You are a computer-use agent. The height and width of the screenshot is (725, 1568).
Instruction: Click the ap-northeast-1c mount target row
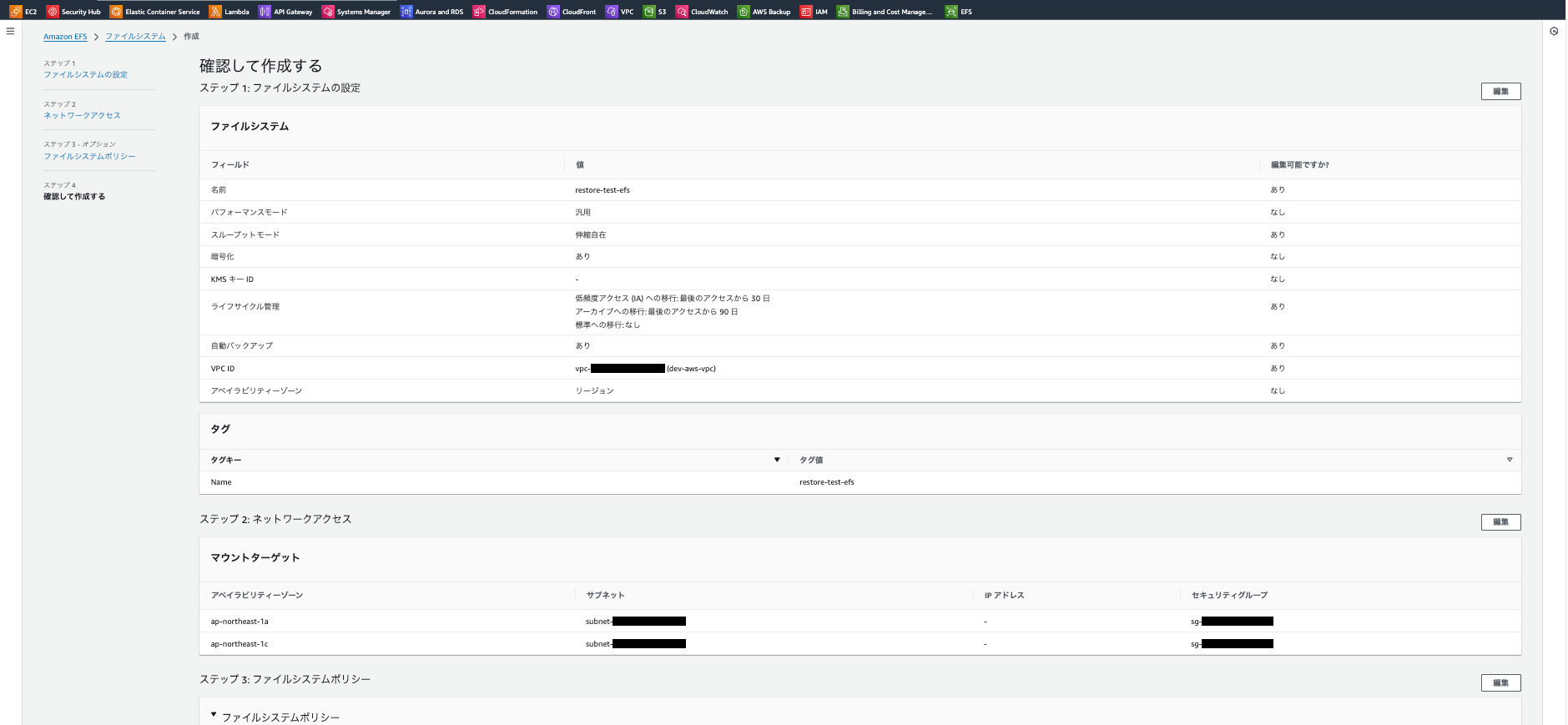click(860, 644)
